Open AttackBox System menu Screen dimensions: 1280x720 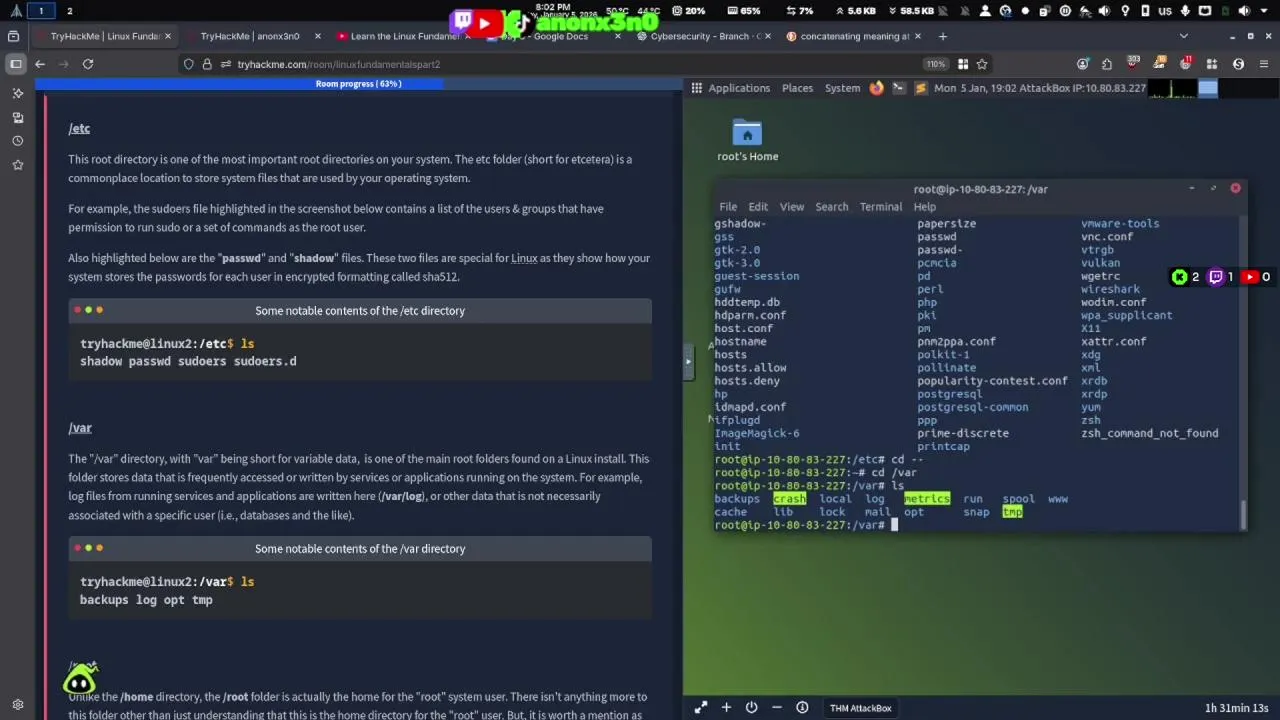pyautogui.click(x=842, y=88)
